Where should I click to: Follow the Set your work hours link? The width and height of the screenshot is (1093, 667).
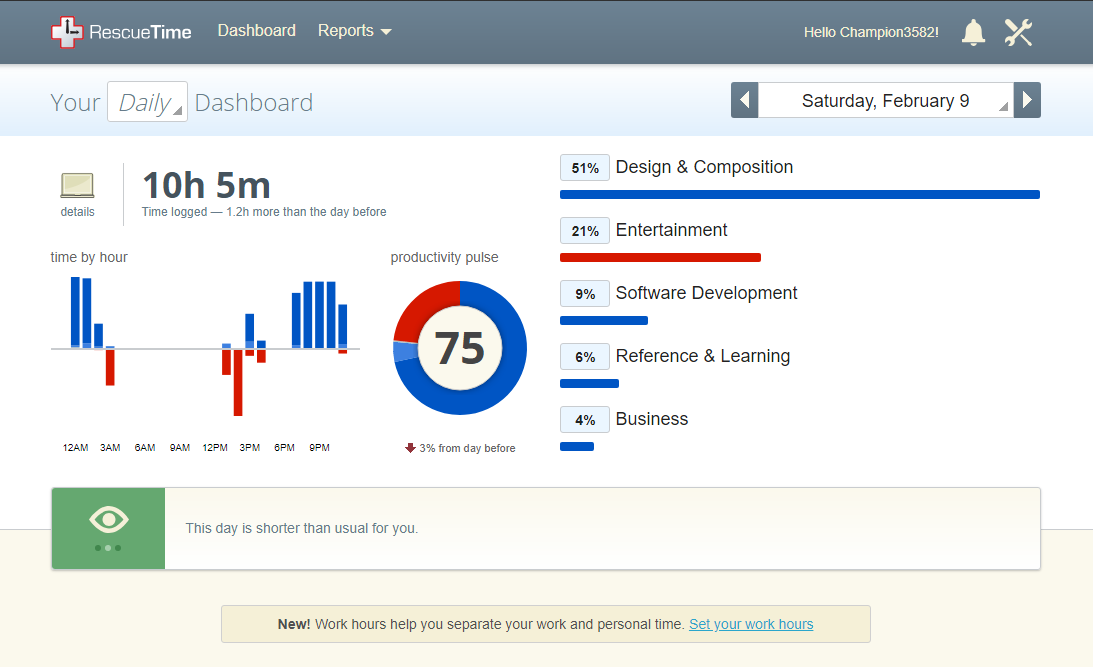[x=751, y=624]
